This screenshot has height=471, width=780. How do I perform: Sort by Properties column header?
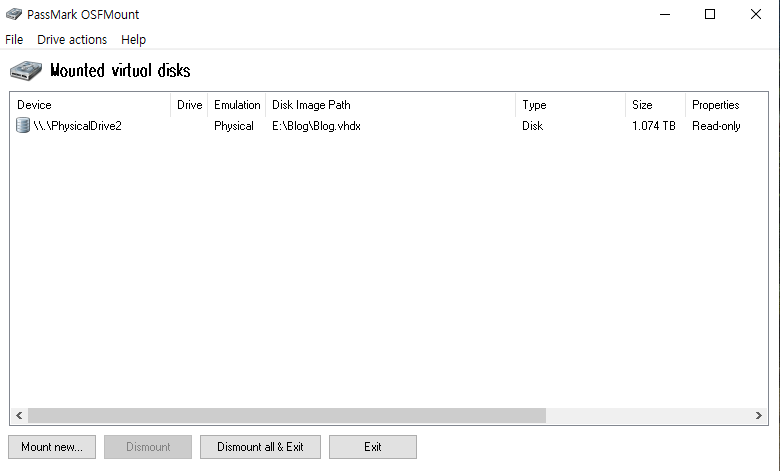click(x=726, y=105)
